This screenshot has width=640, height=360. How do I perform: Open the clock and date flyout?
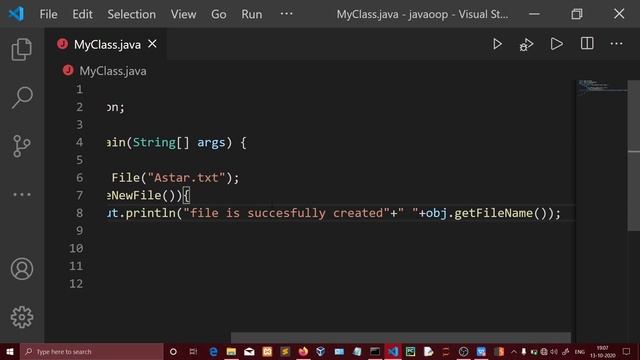[x=602, y=351]
